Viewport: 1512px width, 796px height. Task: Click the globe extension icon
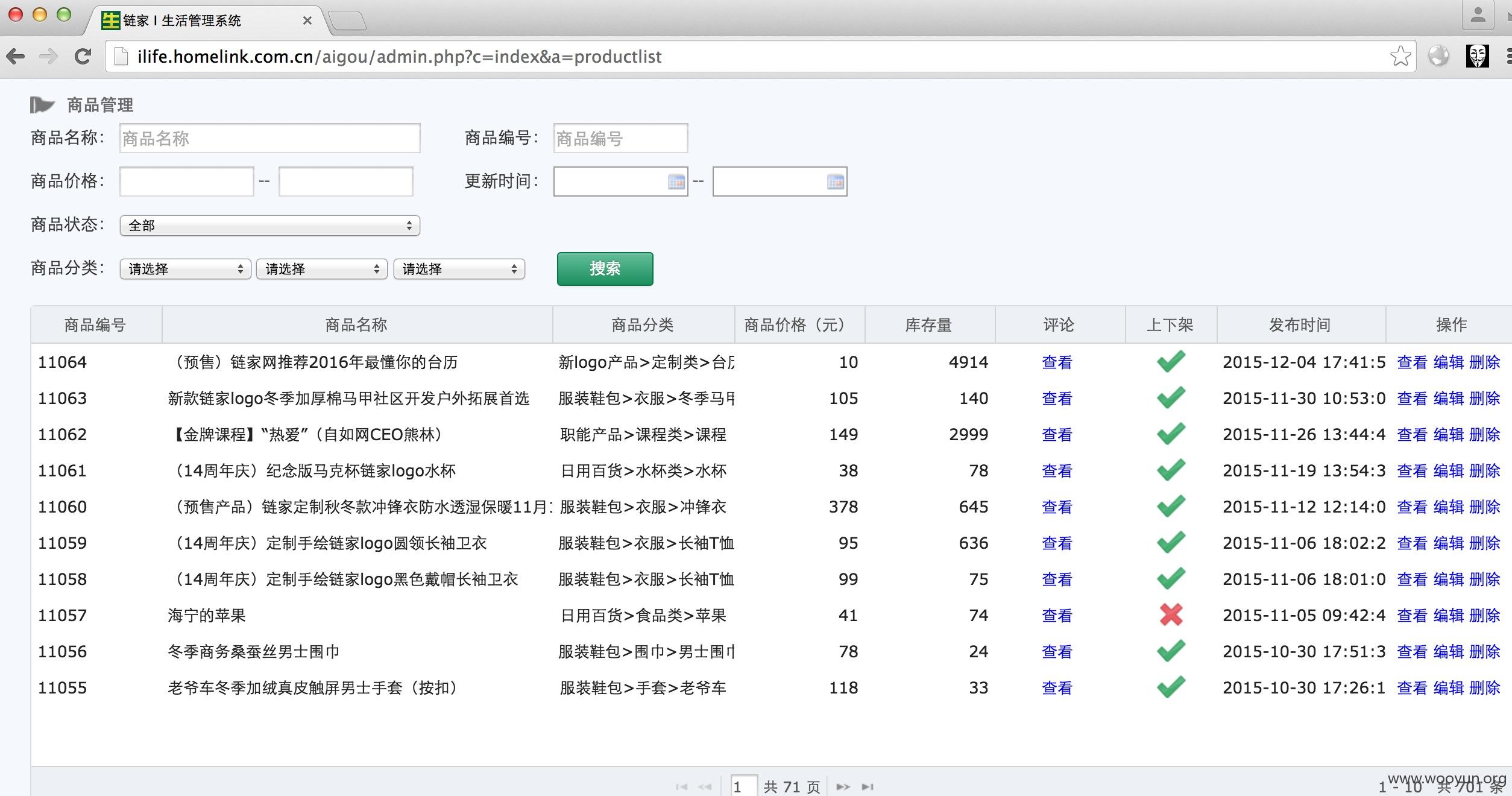(x=1438, y=57)
